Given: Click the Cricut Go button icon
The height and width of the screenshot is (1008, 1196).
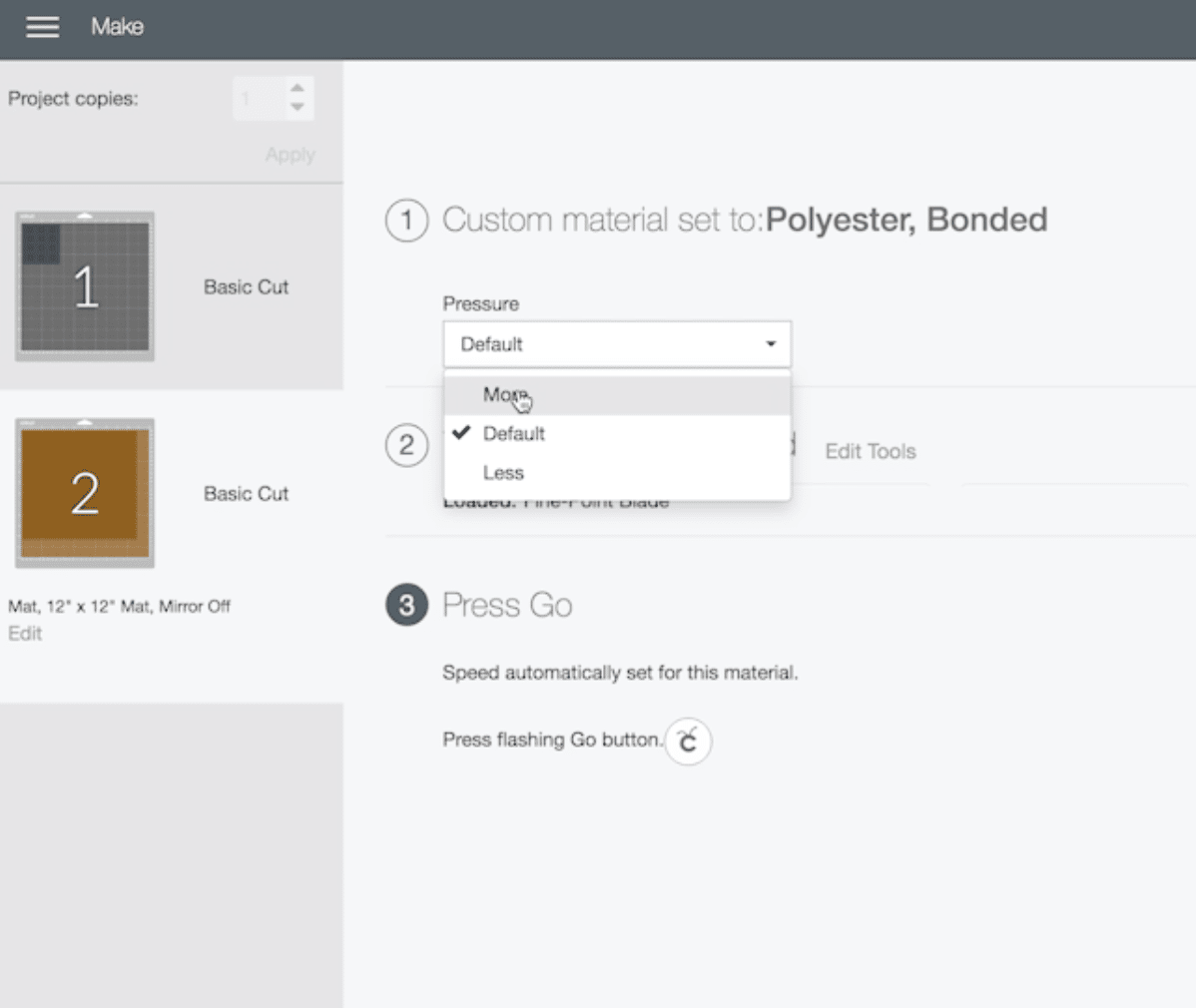Looking at the screenshot, I should point(688,742).
